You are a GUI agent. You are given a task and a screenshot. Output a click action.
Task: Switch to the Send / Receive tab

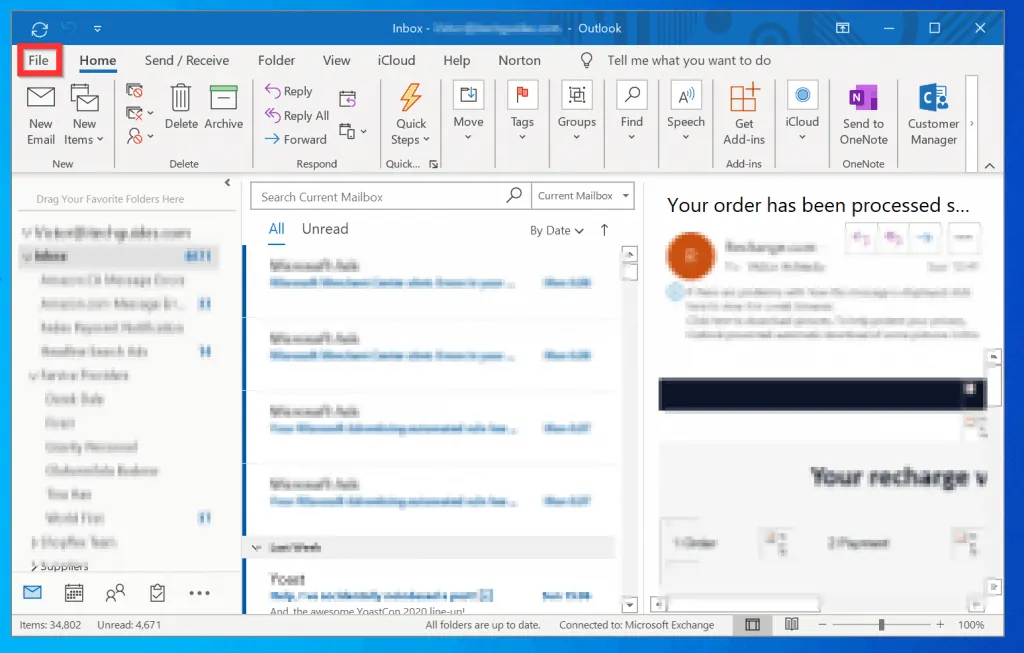point(187,60)
